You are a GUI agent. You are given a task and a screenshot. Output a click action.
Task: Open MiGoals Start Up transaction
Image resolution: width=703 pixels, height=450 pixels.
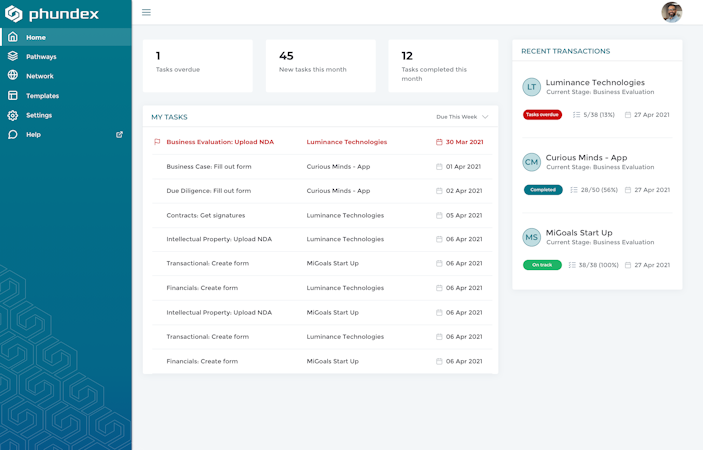579,233
